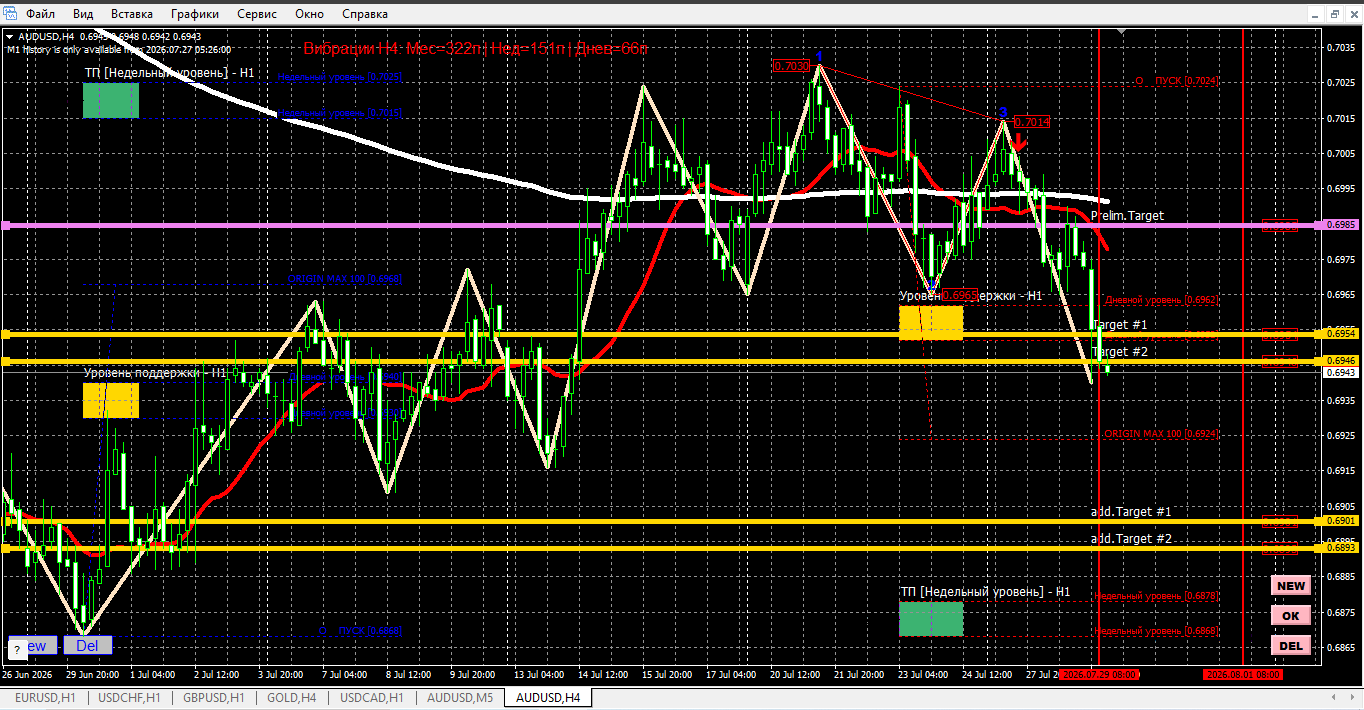
Task: Click the 0.6901 yellow axis price label
Action: click(x=1342, y=521)
